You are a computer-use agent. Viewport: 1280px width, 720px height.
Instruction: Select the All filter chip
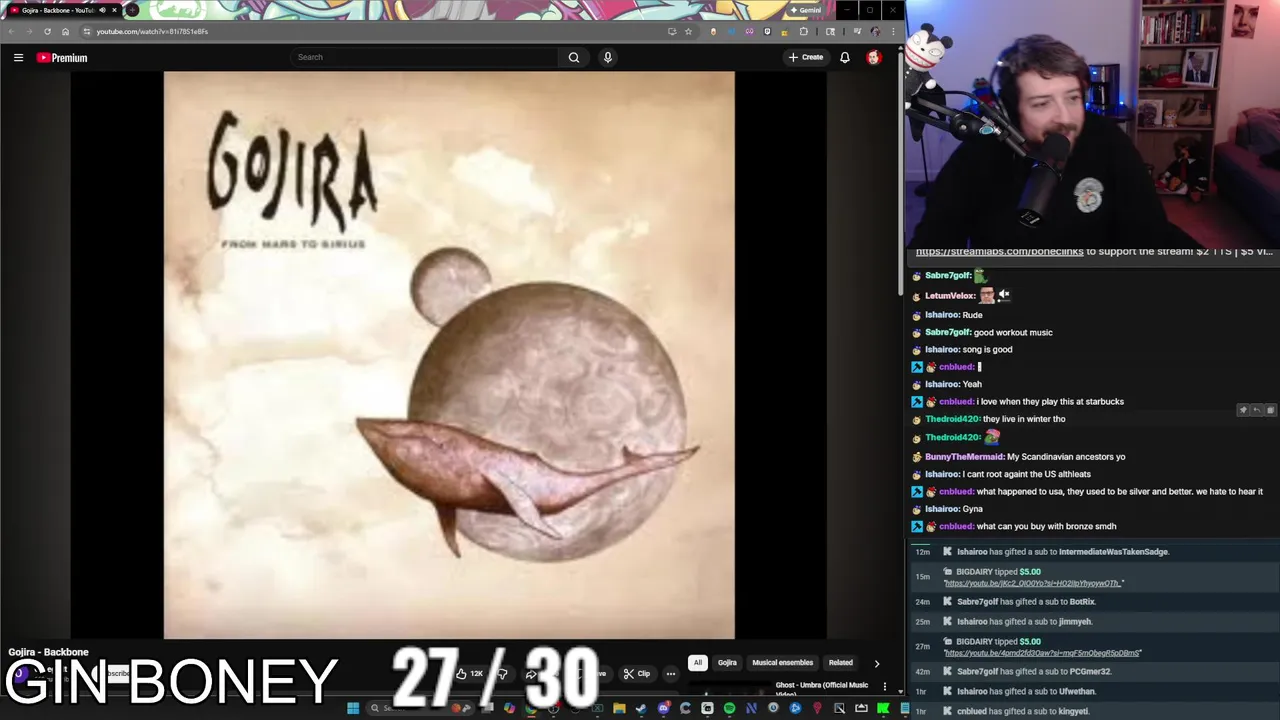697,662
